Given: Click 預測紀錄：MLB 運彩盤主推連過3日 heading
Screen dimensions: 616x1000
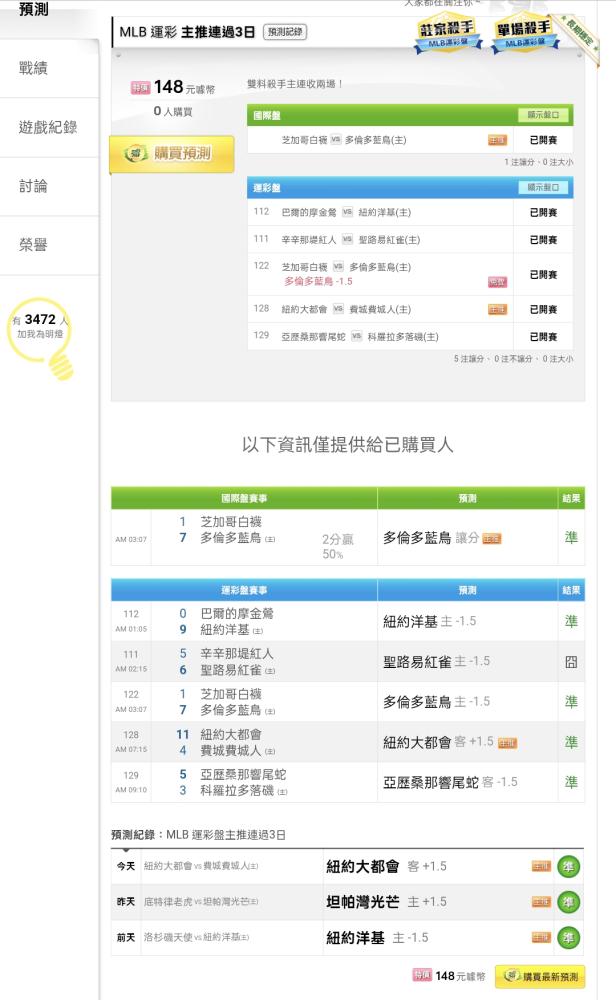Looking at the screenshot, I should click(x=198, y=835).
